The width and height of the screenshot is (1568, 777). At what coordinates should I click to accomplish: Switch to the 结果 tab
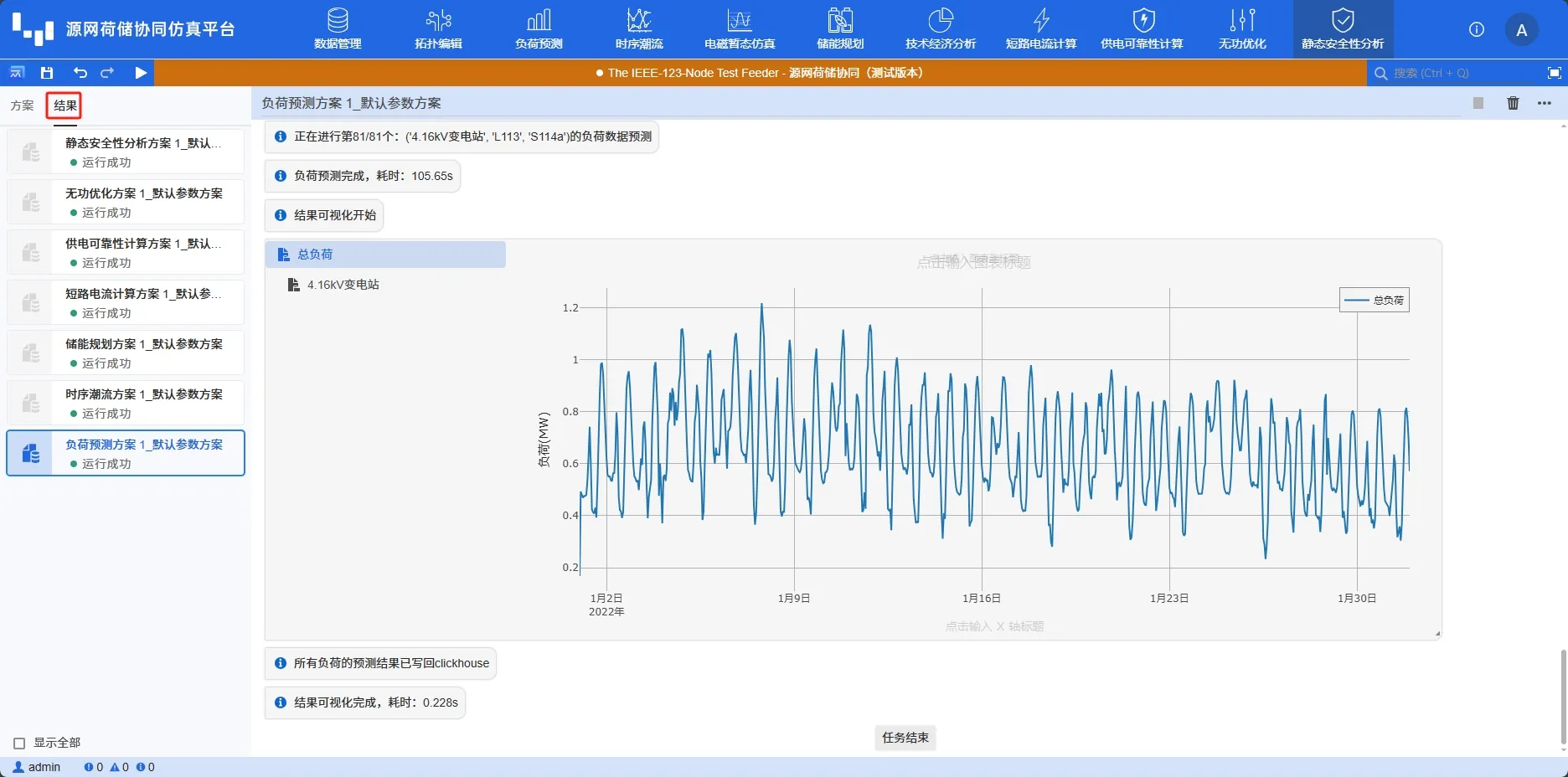pyautogui.click(x=64, y=105)
